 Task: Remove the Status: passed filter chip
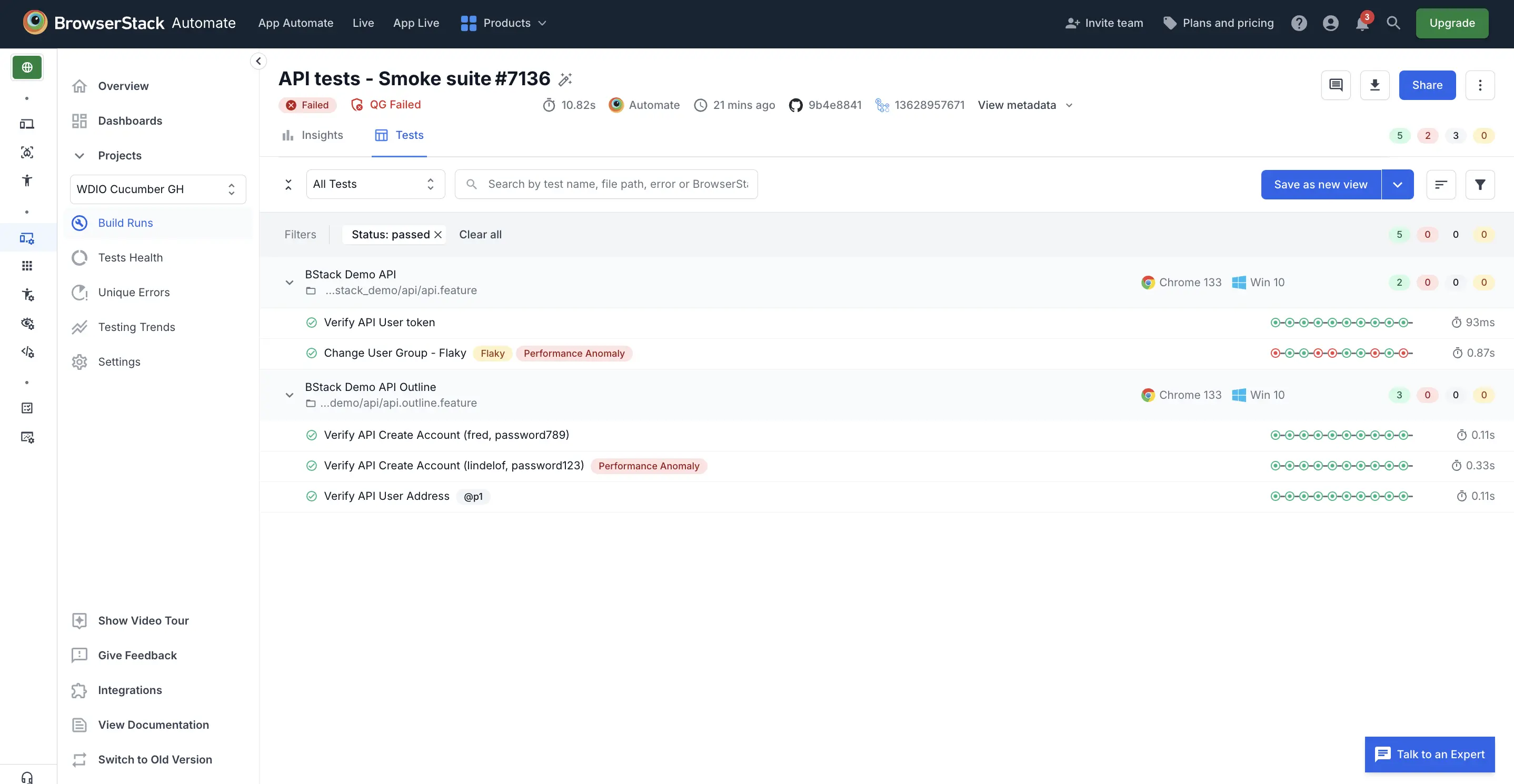439,234
